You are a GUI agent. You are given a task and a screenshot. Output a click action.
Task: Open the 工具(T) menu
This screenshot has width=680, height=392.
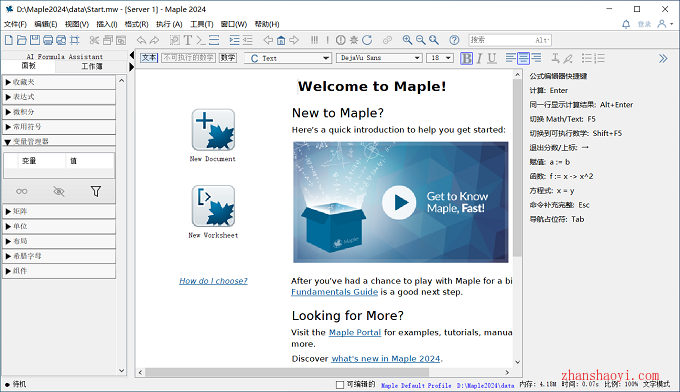click(202, 24)
